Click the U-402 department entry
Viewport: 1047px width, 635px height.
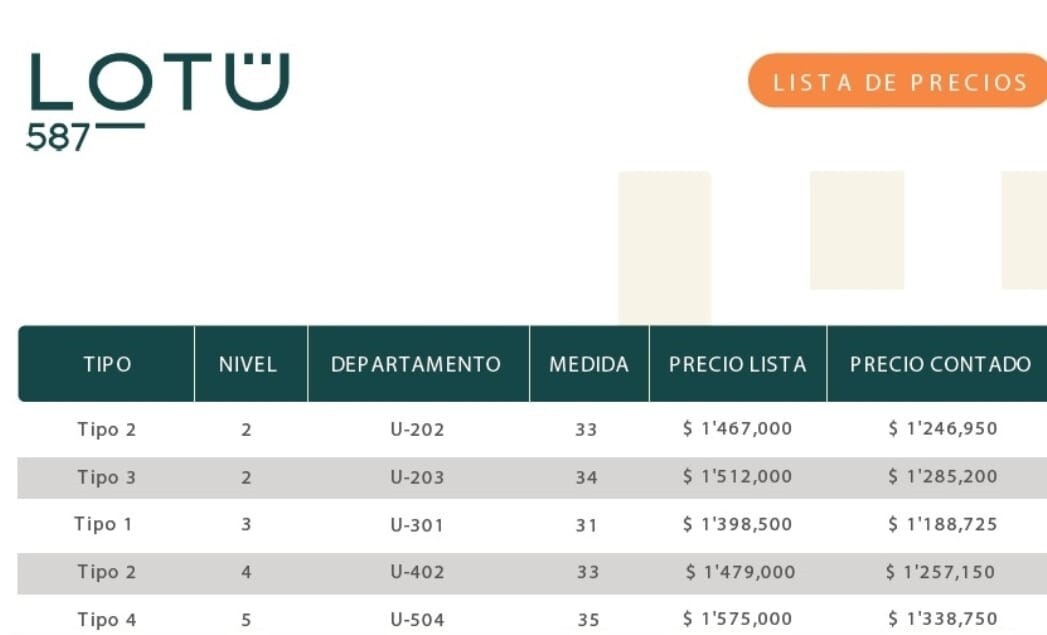click(417, 573)
